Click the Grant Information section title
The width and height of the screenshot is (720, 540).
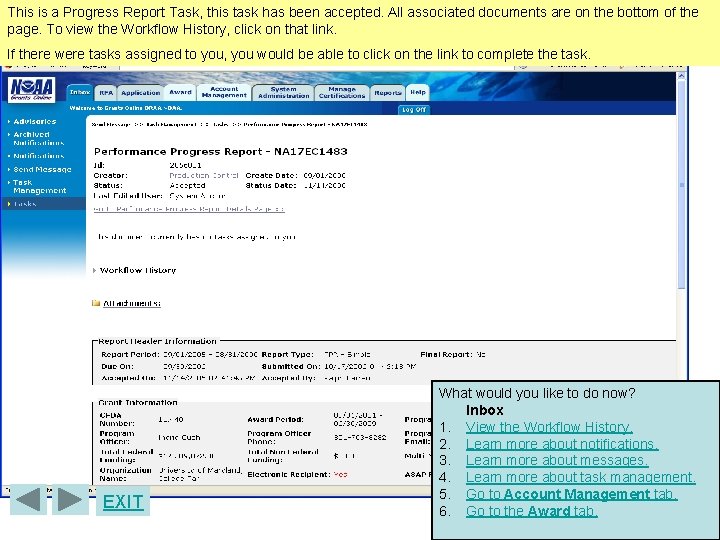[138, 403]
